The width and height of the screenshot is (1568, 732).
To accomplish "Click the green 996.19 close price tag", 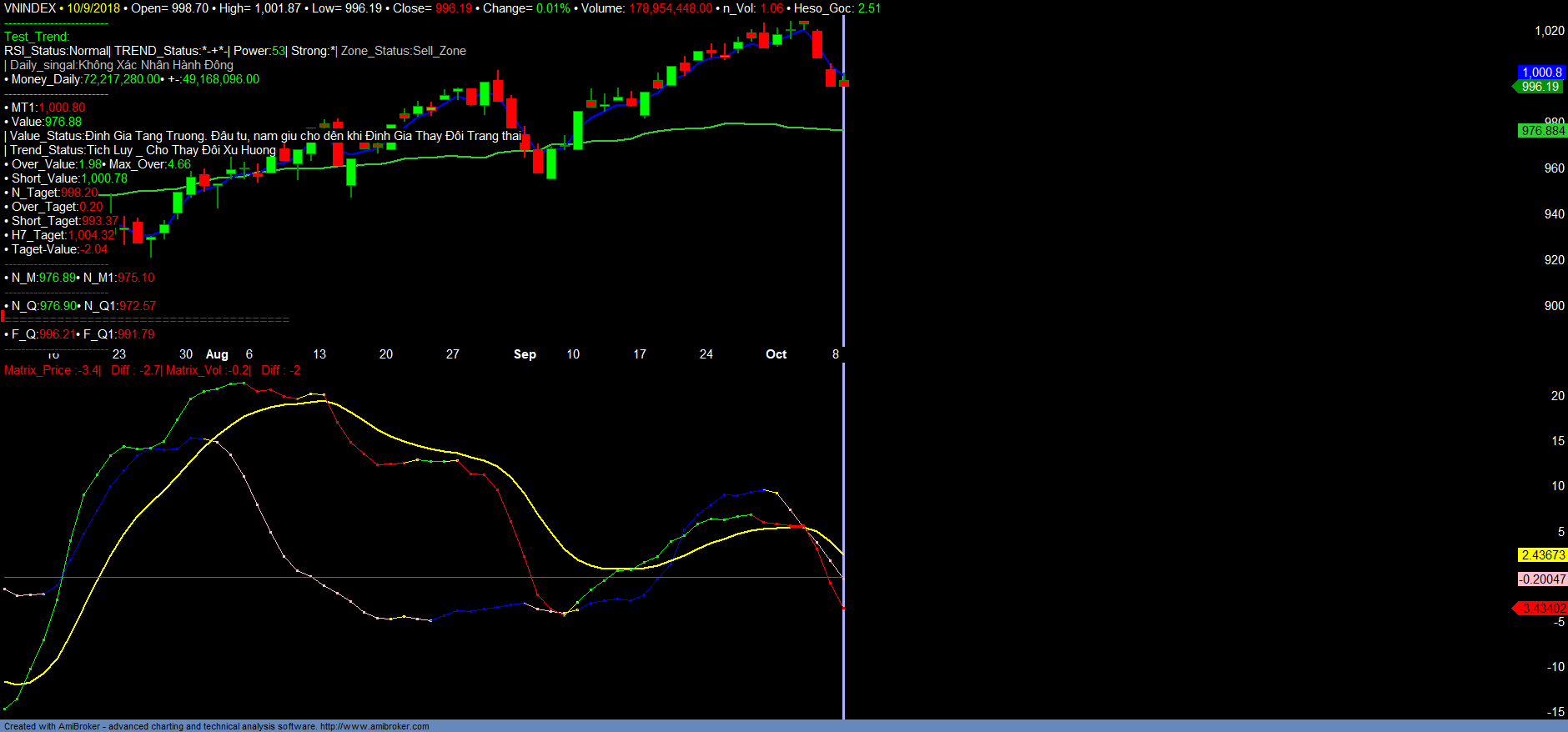I will coord(1540,87).
